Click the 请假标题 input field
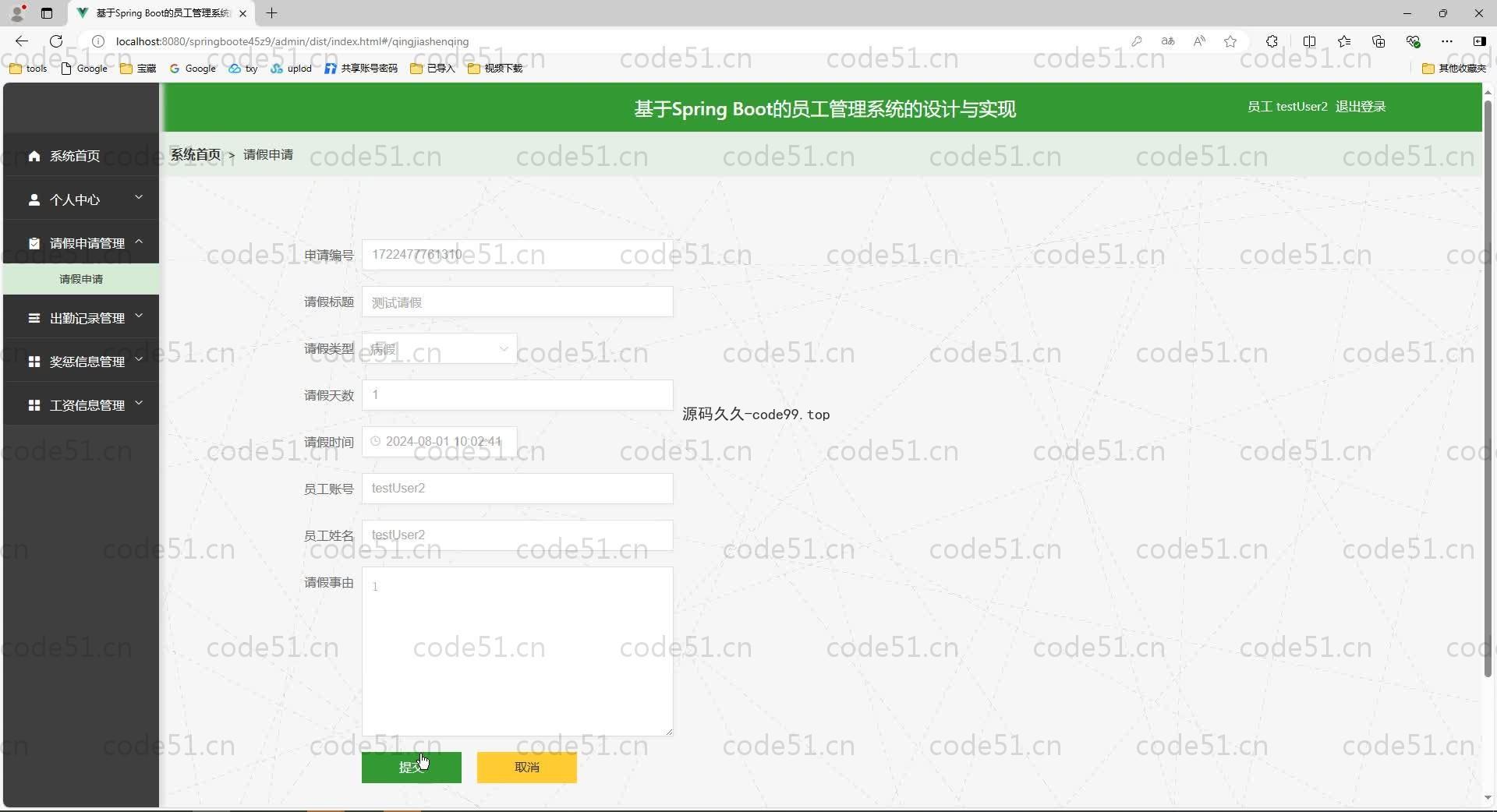 517,302
